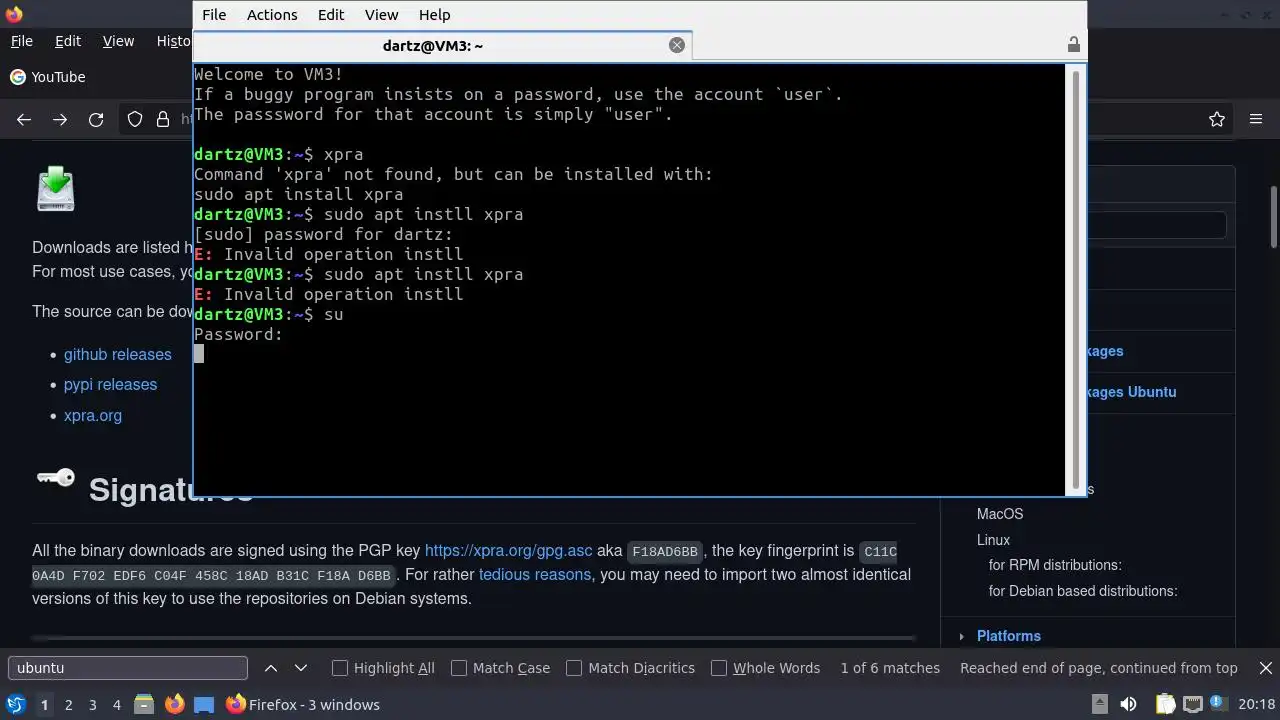Click Firefox - 3 windows taskbar button
This screenshot has width=1280, height=720.
303,705
